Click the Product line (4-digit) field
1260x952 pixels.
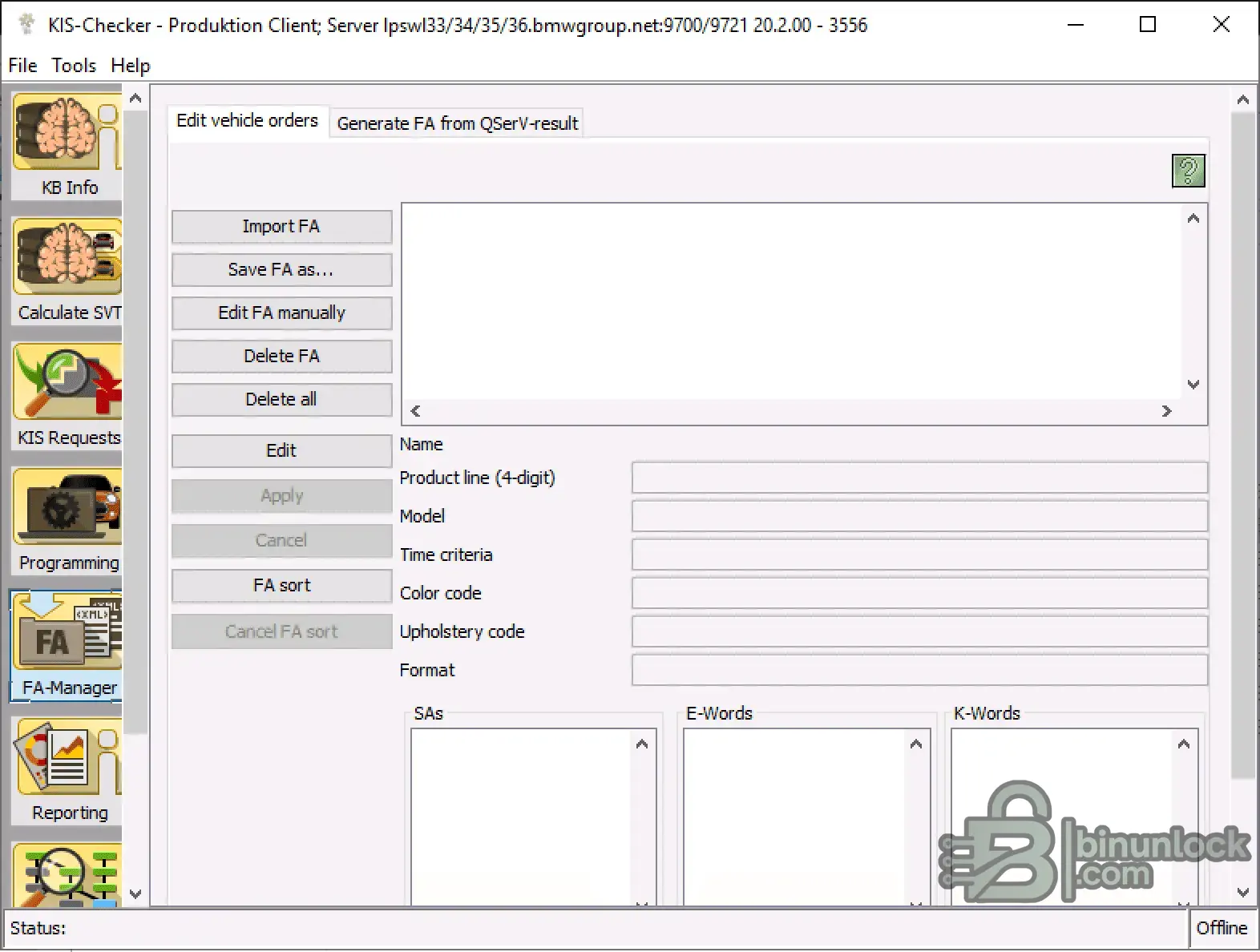pos(919,478)
